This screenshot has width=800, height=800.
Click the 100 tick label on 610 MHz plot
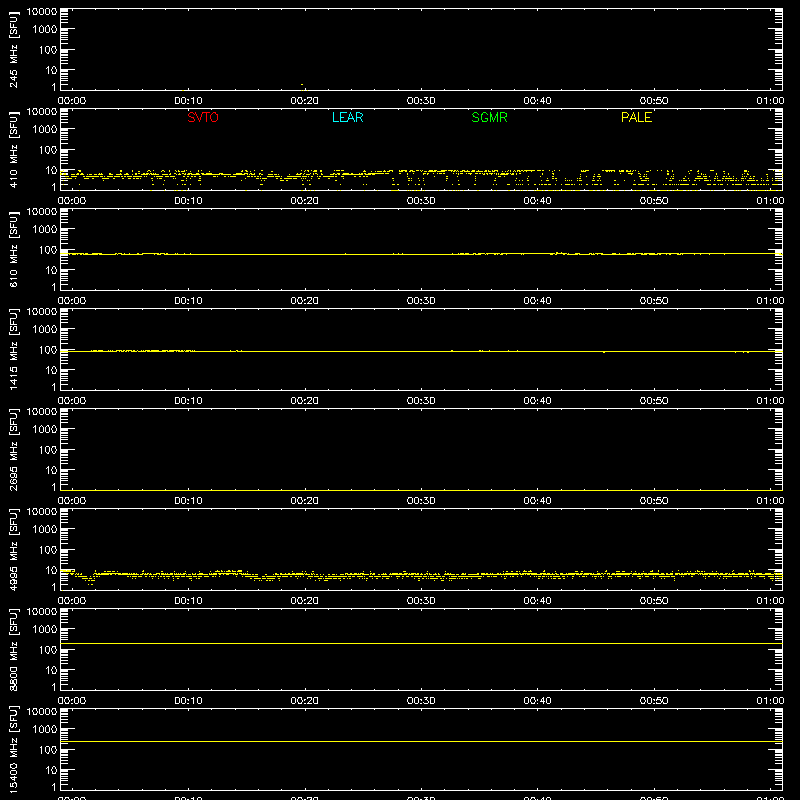48,250
